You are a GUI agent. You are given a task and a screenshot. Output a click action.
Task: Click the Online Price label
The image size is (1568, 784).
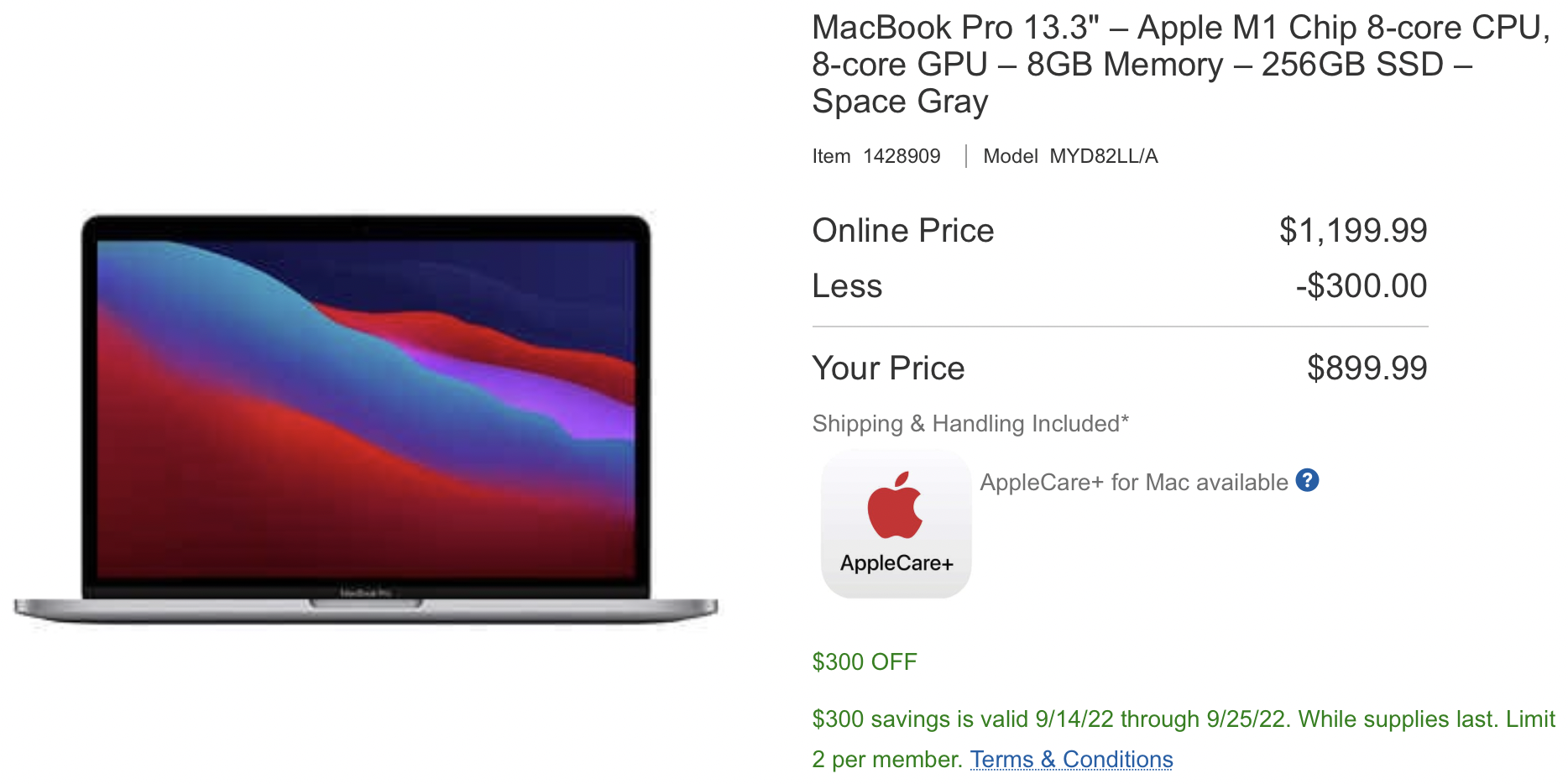coord(903,231)
